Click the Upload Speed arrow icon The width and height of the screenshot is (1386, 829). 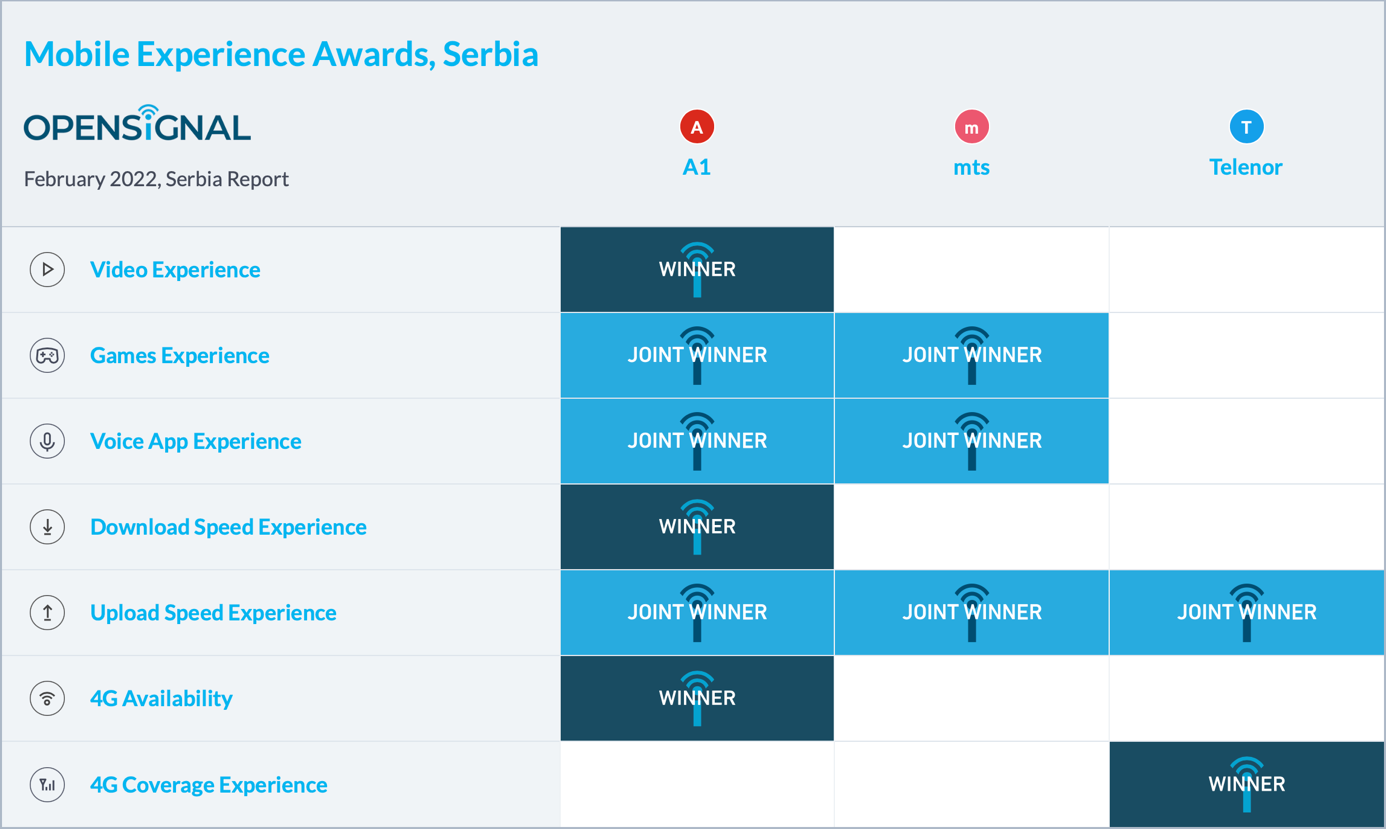click(47, 613)
